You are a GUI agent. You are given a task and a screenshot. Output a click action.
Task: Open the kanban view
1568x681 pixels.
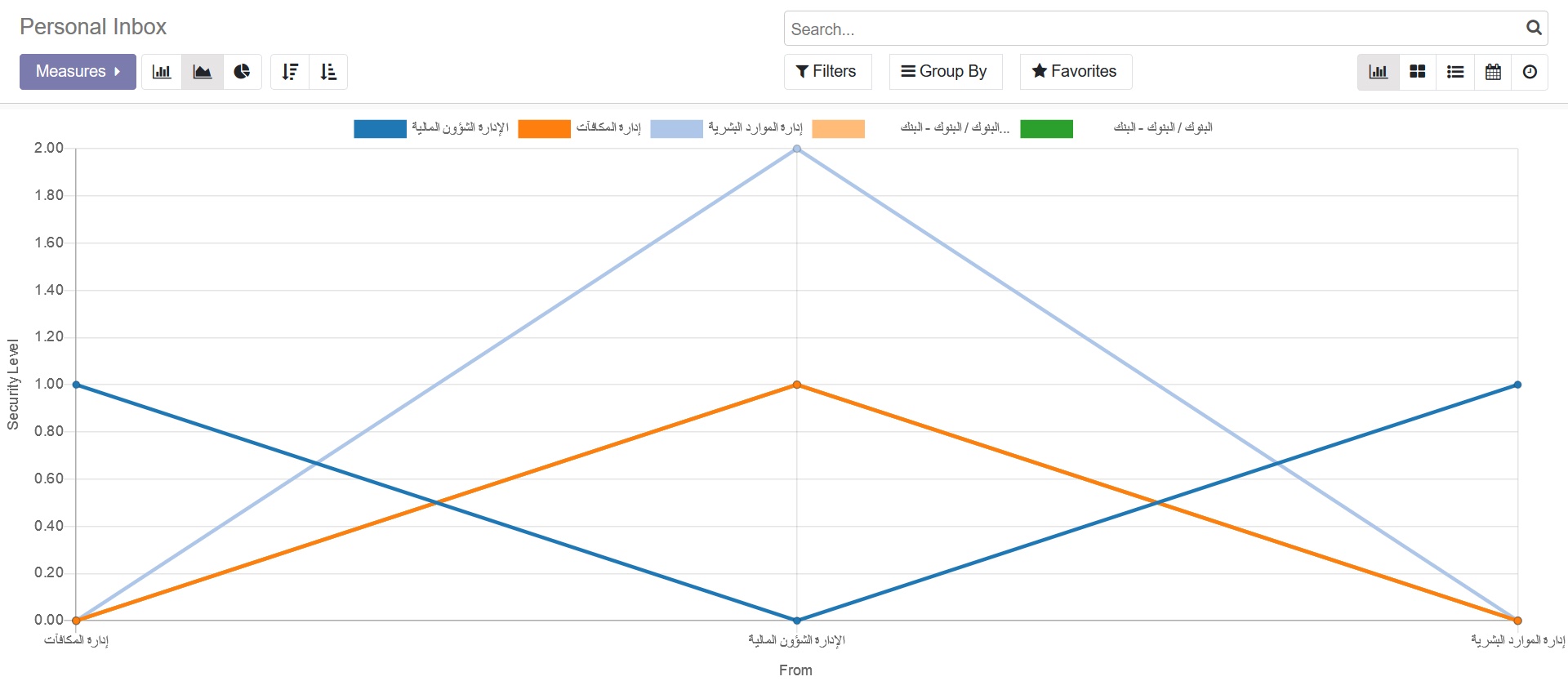[x=1418, y=72]
